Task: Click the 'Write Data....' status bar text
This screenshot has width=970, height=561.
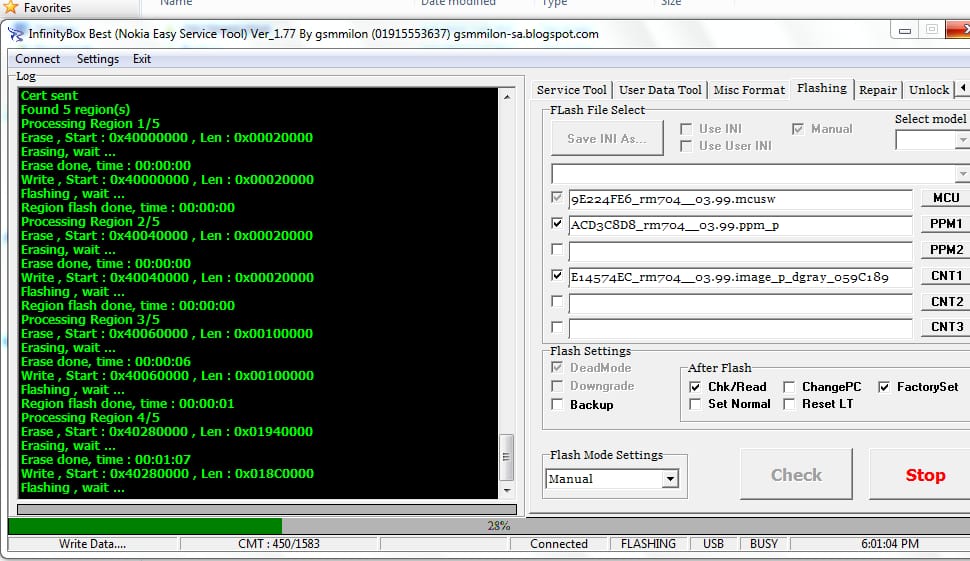Action: (92, 544)
